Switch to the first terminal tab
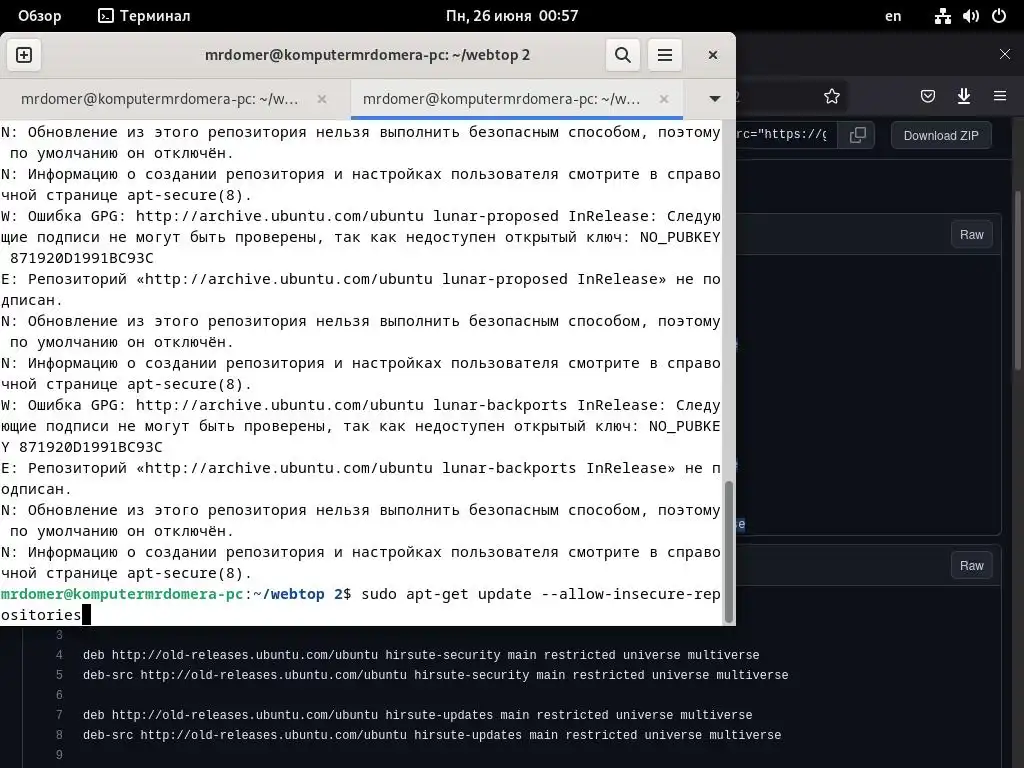 pos(160,99)
